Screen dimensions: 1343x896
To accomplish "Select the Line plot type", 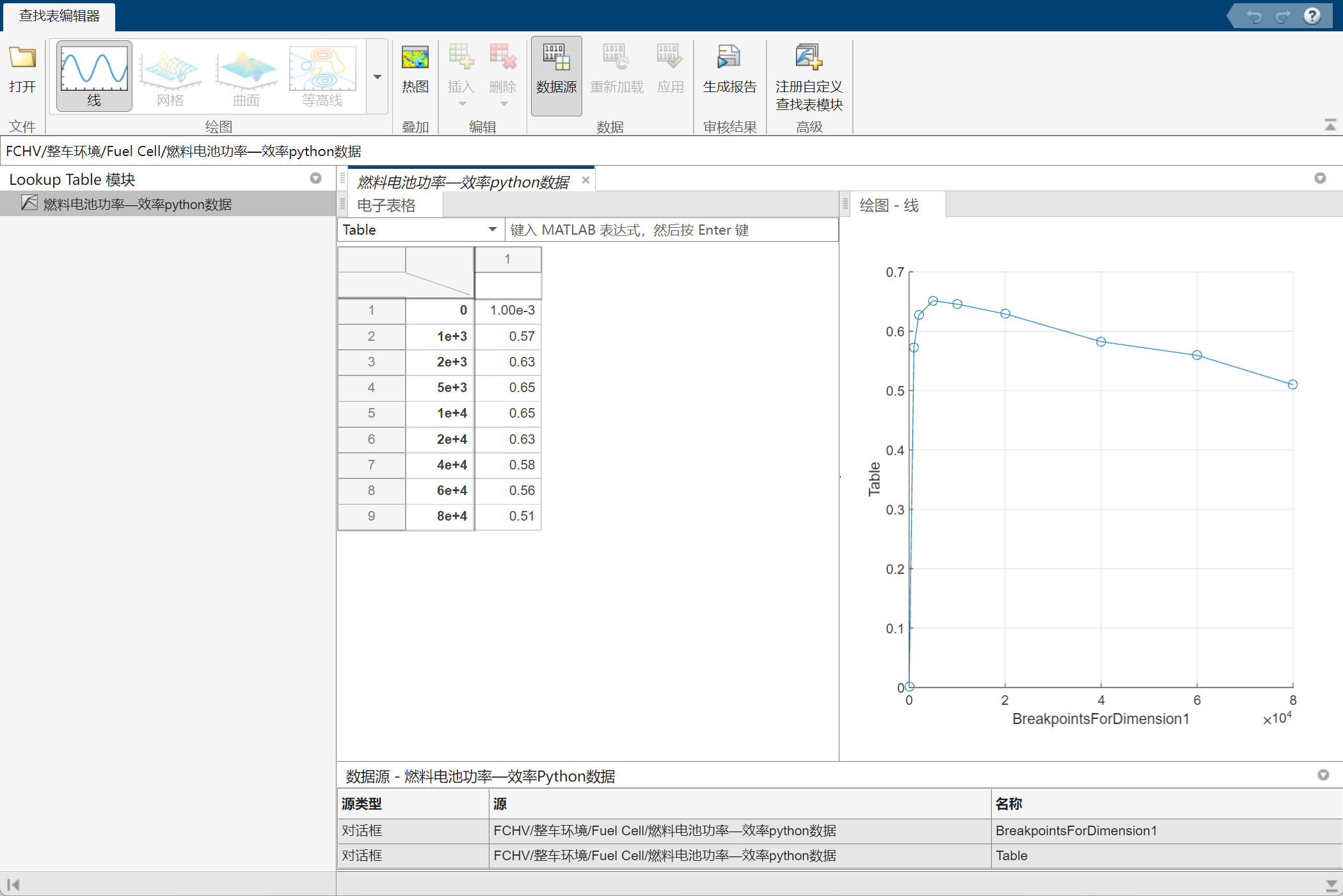I will pyautogui.click(x=94, y=76).
